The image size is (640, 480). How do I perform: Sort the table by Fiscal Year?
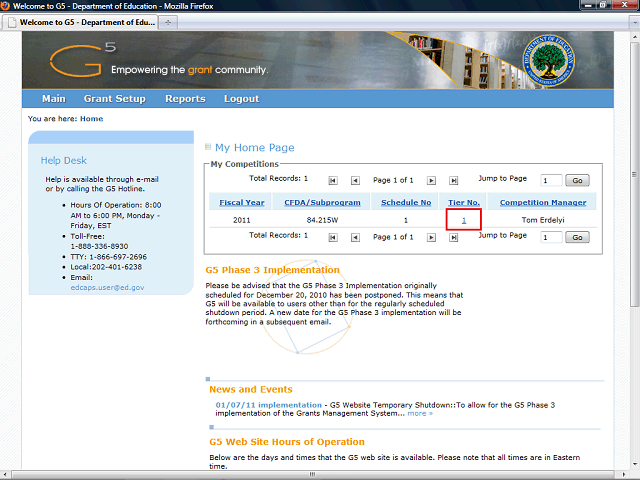[x=242, y=202]
